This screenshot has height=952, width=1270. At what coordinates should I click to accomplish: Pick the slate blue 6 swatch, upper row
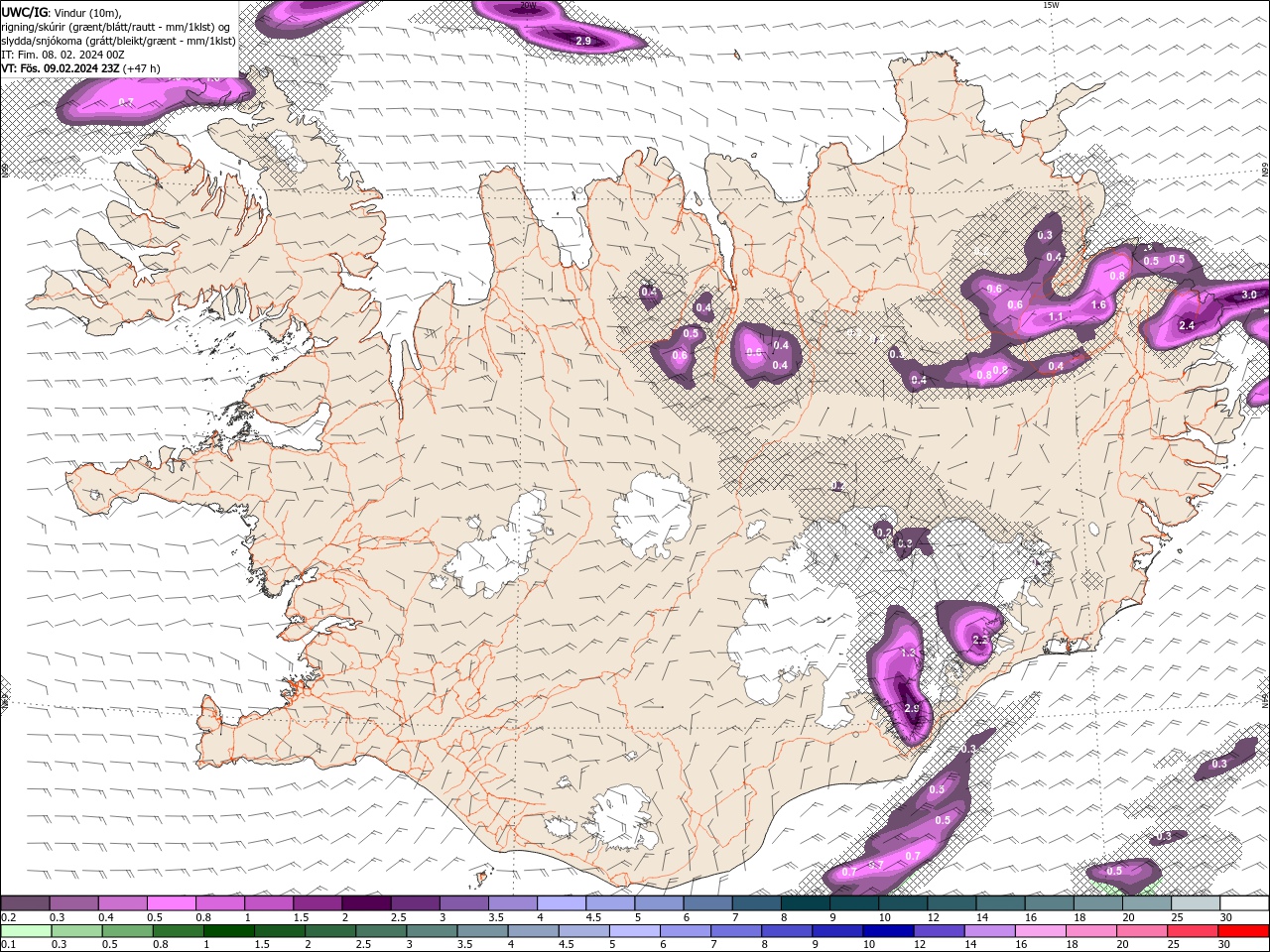click(708, 903)
